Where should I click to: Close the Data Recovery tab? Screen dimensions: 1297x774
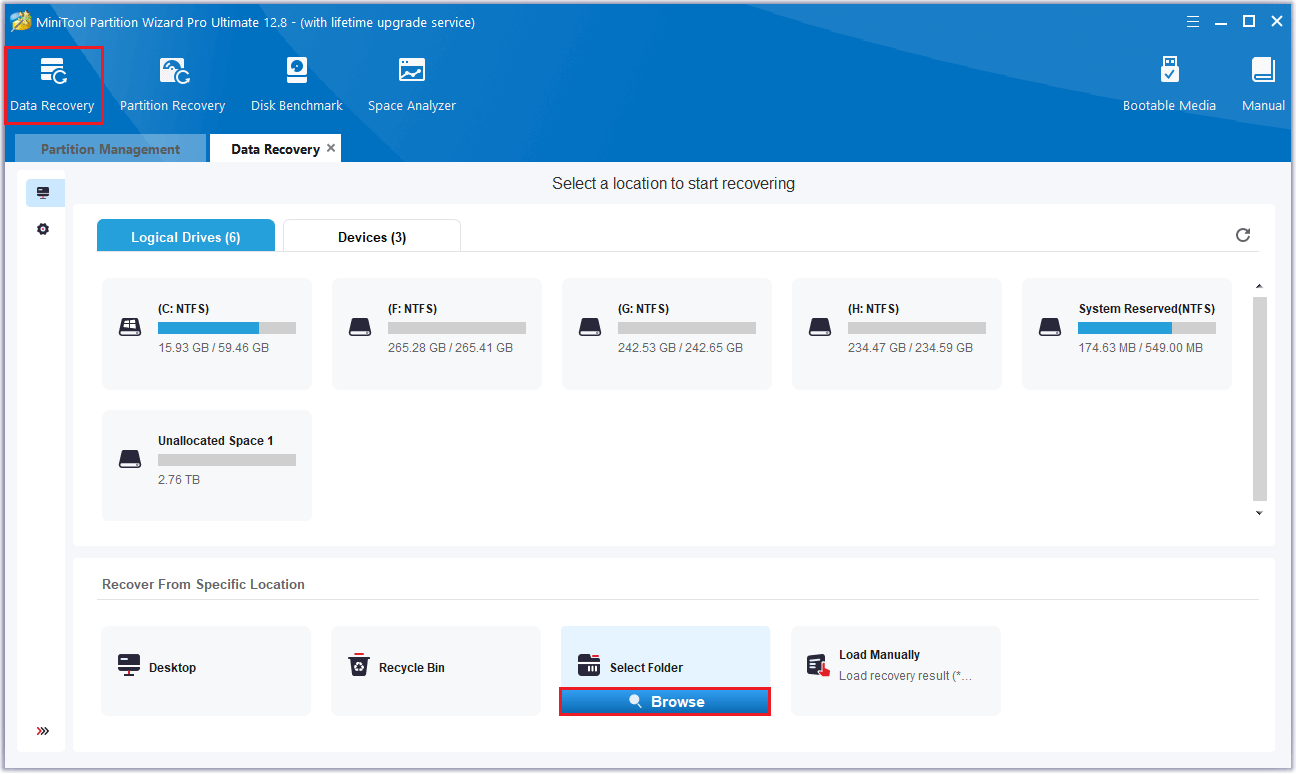(331, 148)
